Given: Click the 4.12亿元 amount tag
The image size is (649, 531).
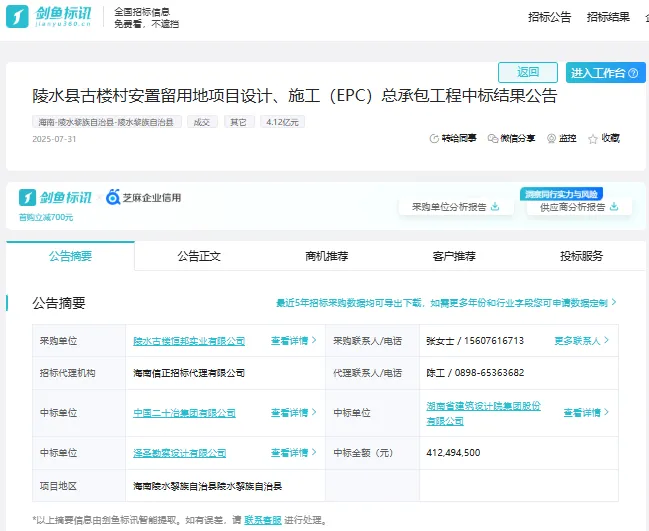Looking at the screenshot, I should click(x=282, y=122).
